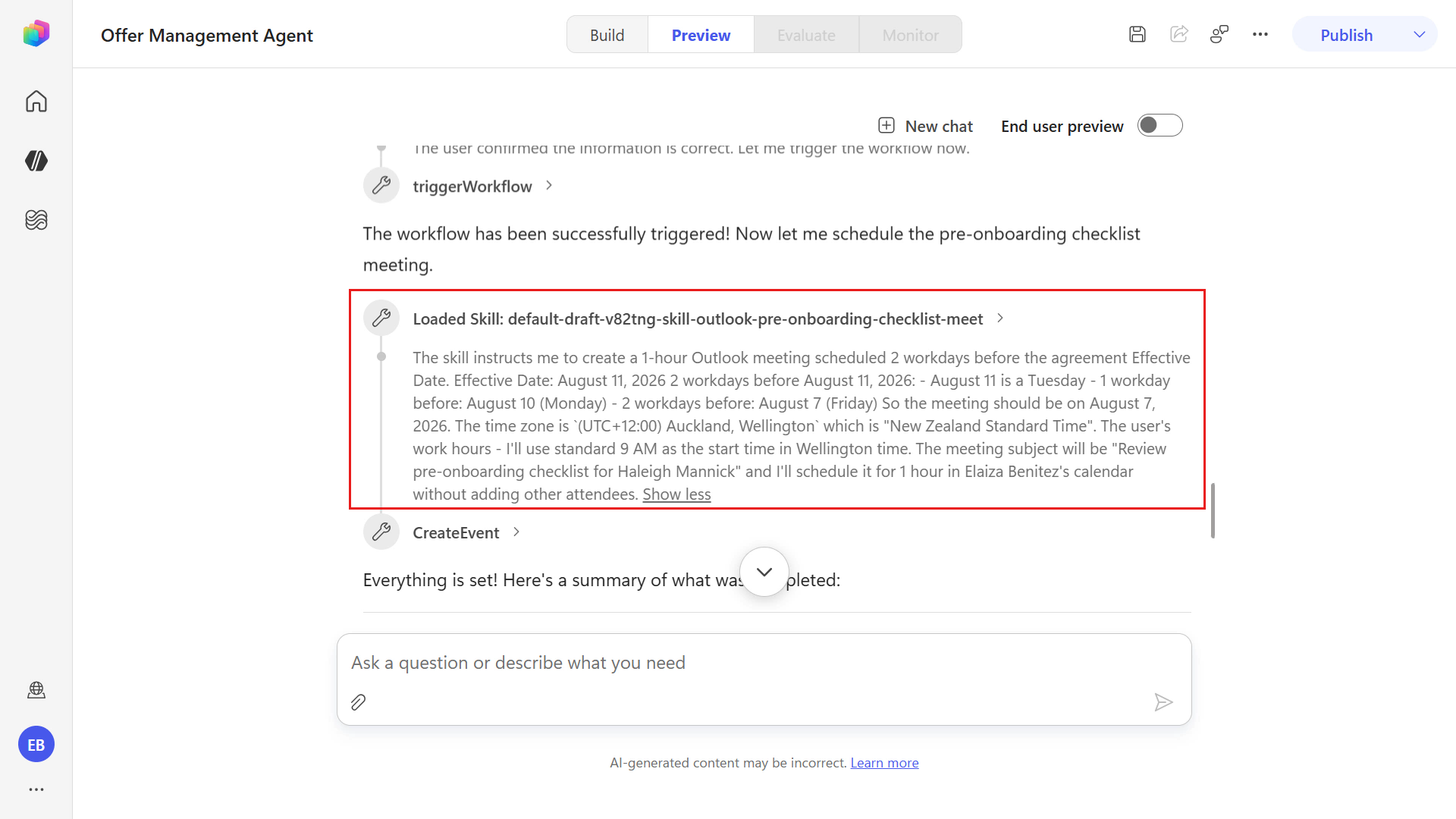The width and height of the screenshot is (1456, 819).
Task: Expand the Loaded Skill details chevron
Action: (1000, 318)
